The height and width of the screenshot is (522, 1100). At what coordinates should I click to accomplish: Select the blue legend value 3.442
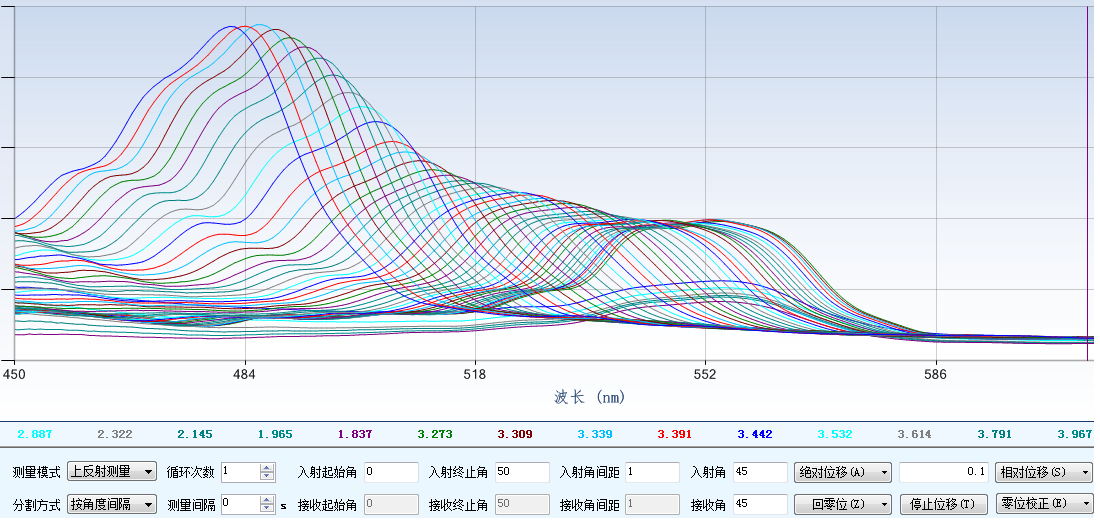754,434
